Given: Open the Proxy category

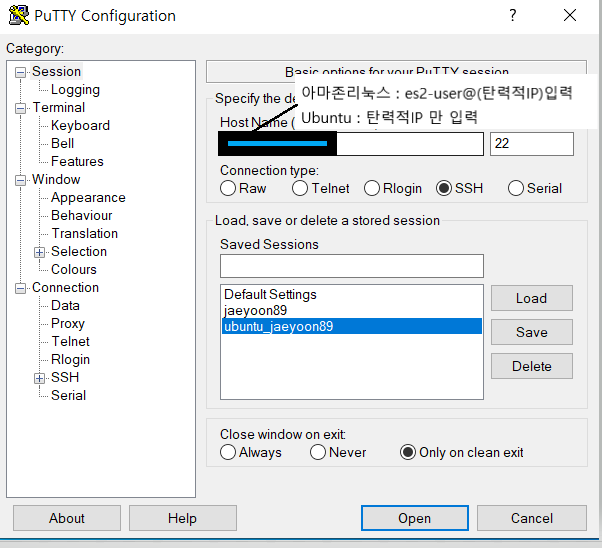Looking at the screenshot, I should click(68, 323).
